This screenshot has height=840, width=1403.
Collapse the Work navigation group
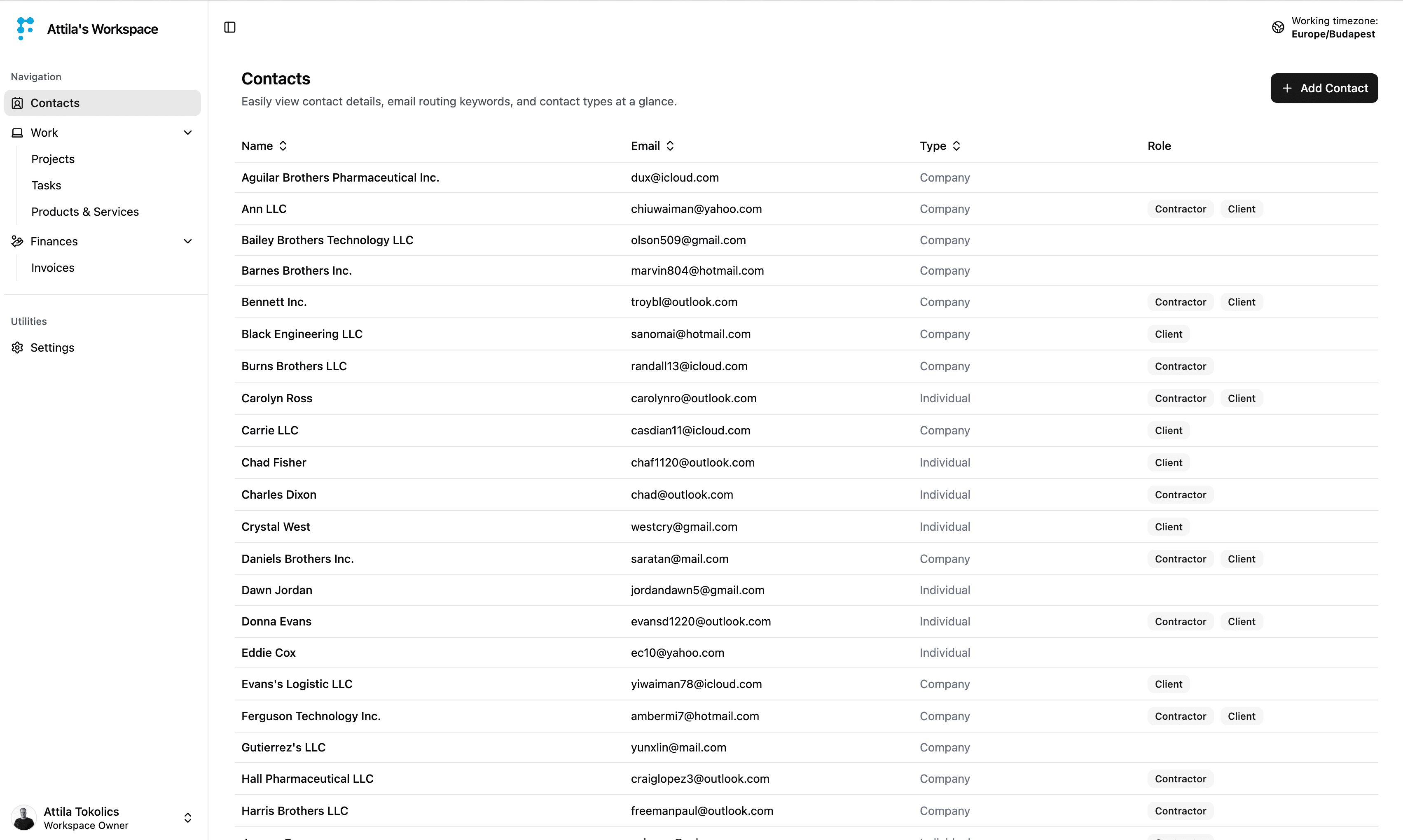[188, 133]
